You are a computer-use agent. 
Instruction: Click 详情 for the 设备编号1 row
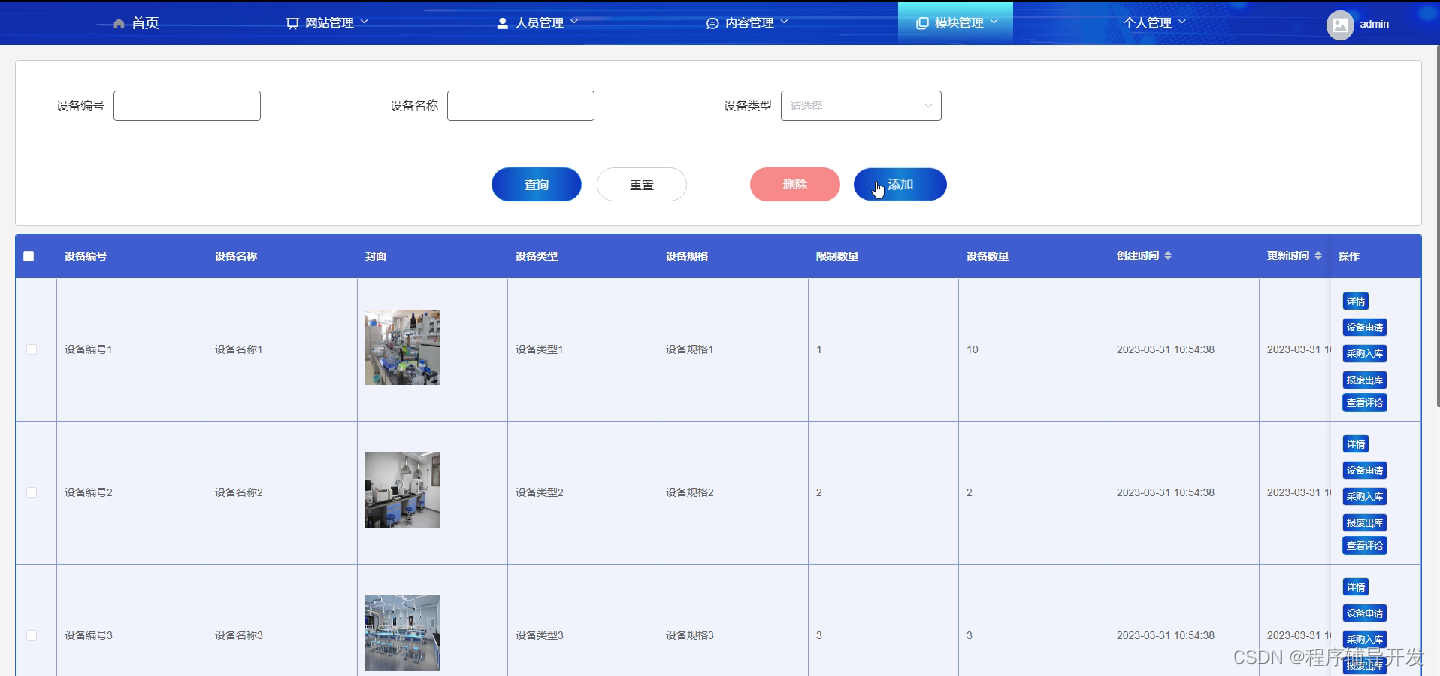[x=1356, y=302]
